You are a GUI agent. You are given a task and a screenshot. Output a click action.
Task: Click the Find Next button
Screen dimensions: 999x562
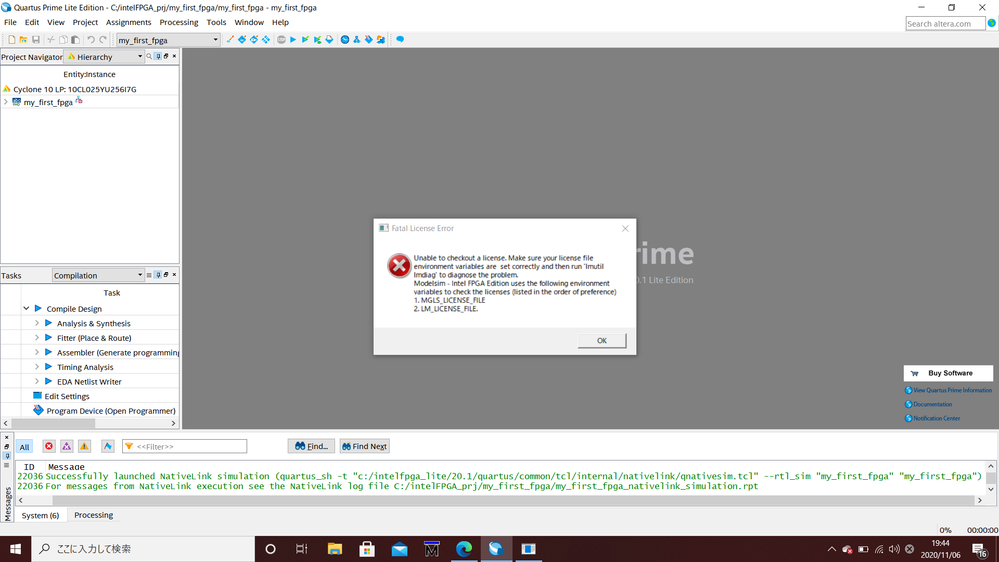pos(364,446)
